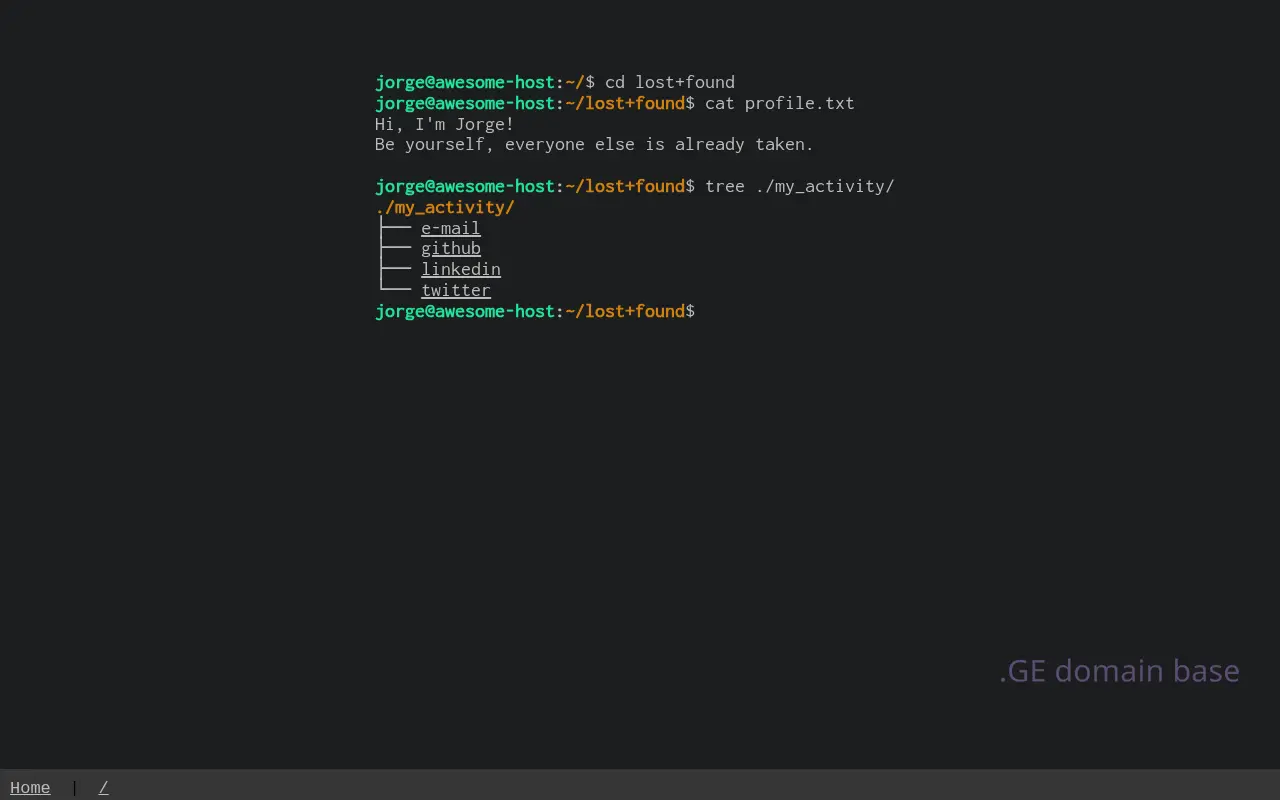The image size is (1280, 800).
Task: Follow the twitter link
Action: 455,291
